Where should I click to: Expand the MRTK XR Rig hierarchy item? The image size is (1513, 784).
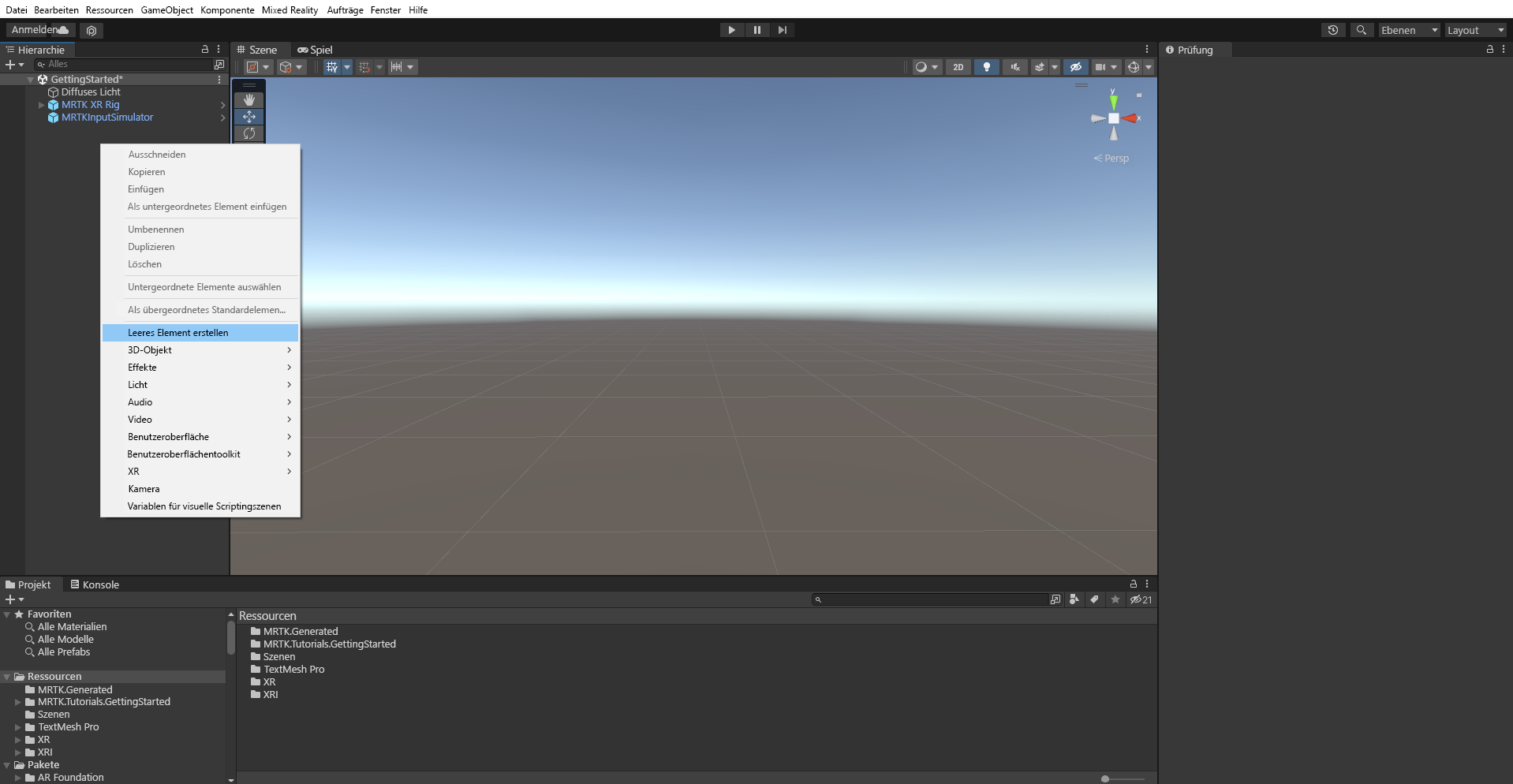pyautogui.click(x=42, y=105)
